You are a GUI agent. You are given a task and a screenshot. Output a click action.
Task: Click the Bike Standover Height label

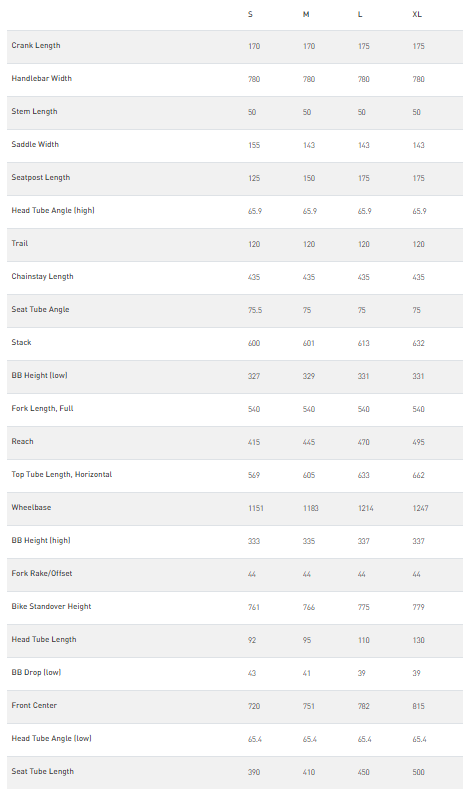point(51,606)
